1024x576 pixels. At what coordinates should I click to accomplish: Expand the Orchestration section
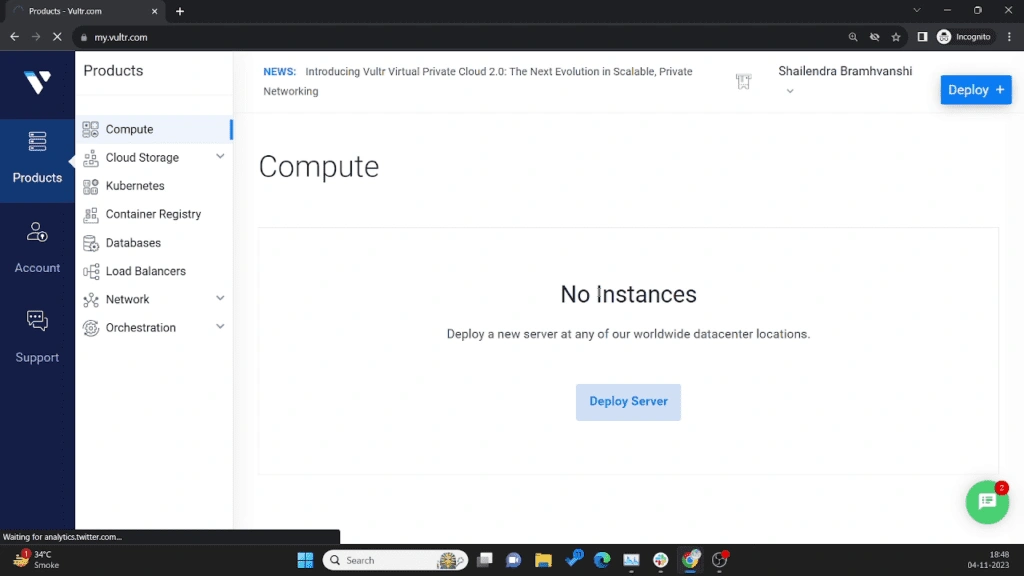[x=152, y=327]
